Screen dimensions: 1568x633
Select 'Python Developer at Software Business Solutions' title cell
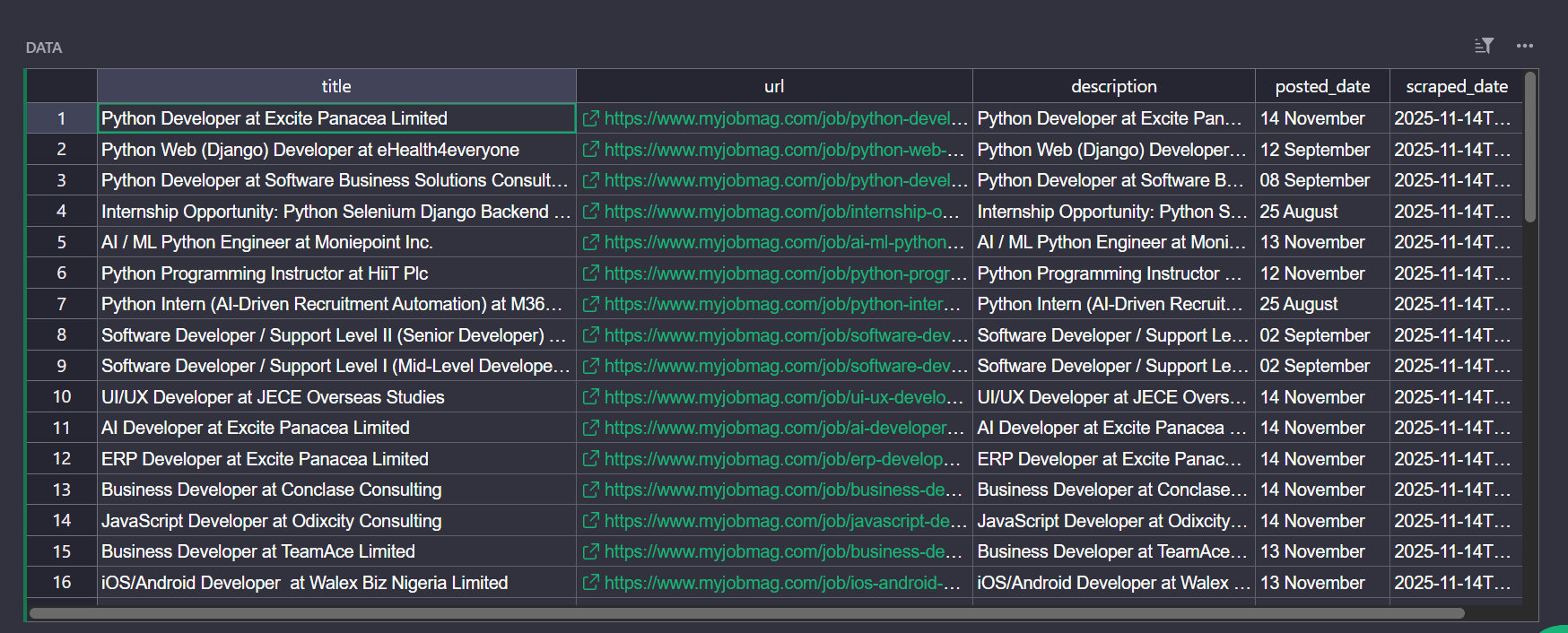(336, 180)
